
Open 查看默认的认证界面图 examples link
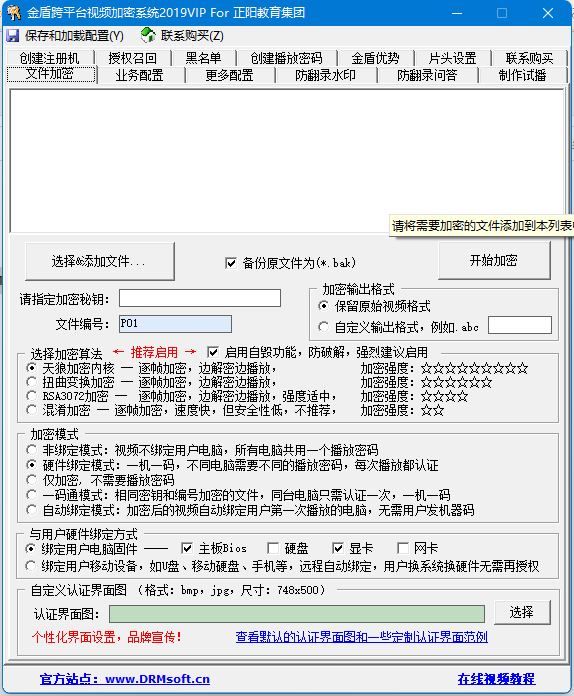[361, 637]
